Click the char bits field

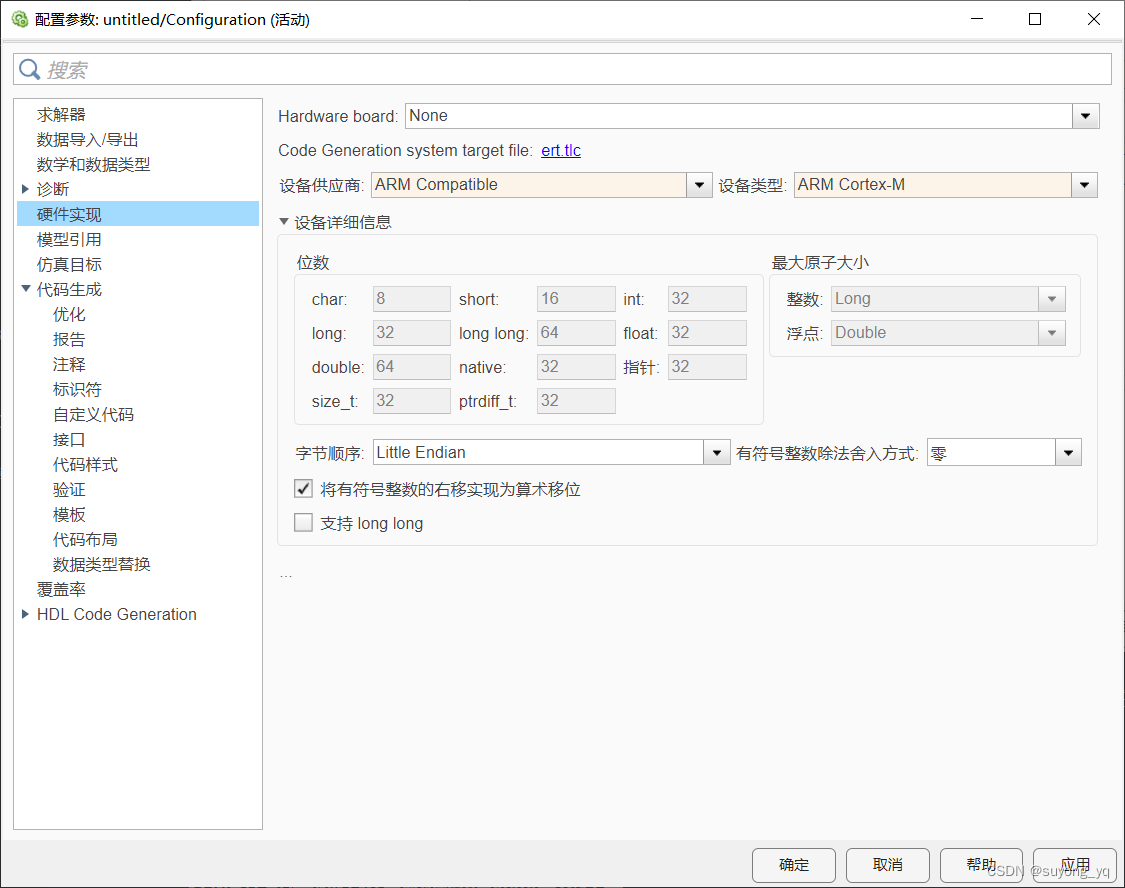coord(412,299)
